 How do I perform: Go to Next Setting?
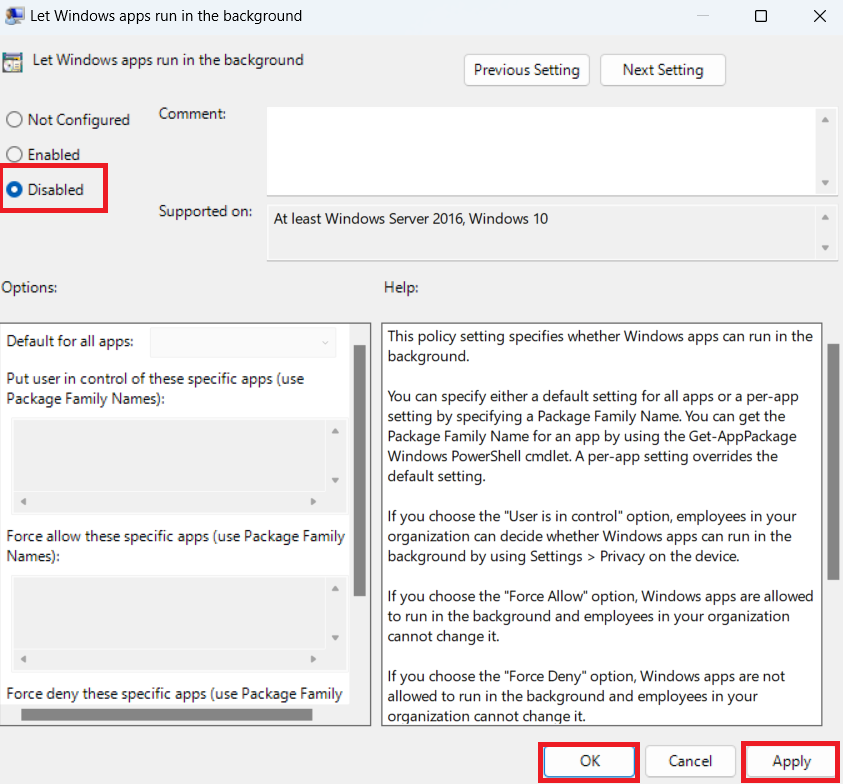(x=662, y=70)
